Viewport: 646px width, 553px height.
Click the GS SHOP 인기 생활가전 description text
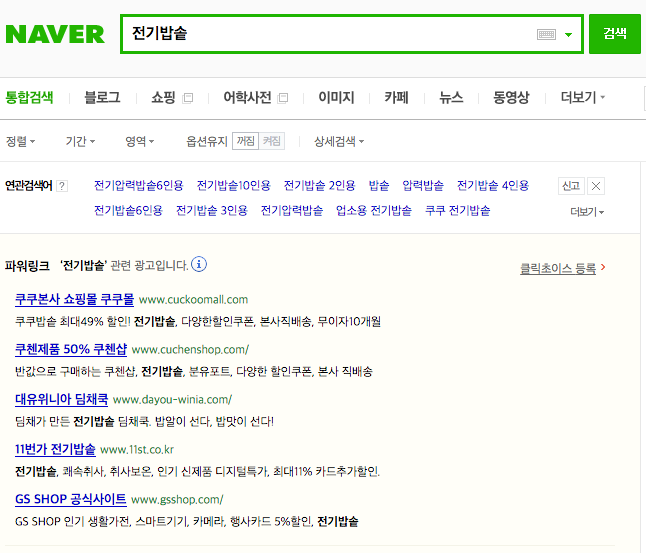[x=187, y=521]
